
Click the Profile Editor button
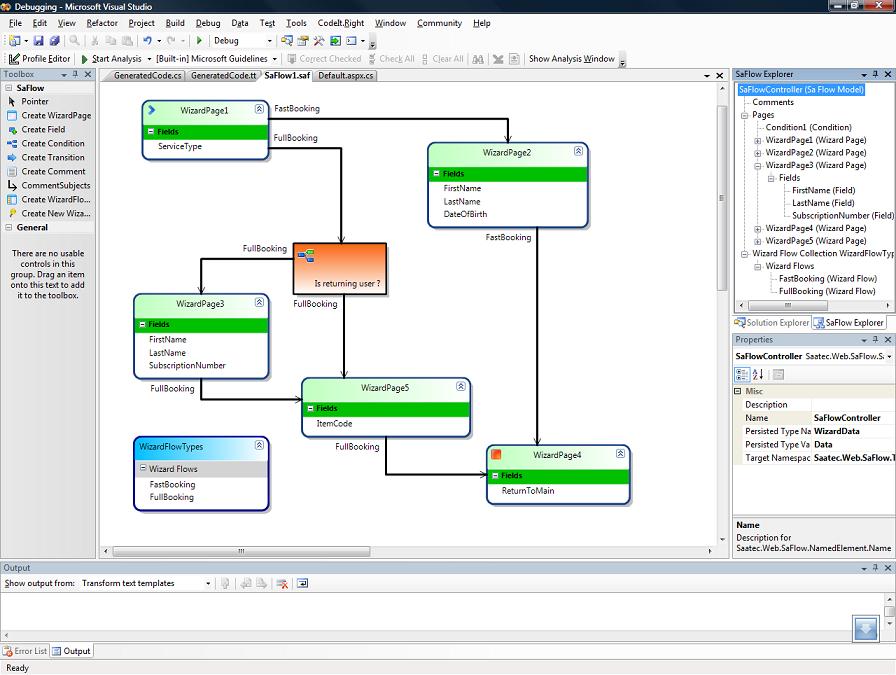coord(40,59)
